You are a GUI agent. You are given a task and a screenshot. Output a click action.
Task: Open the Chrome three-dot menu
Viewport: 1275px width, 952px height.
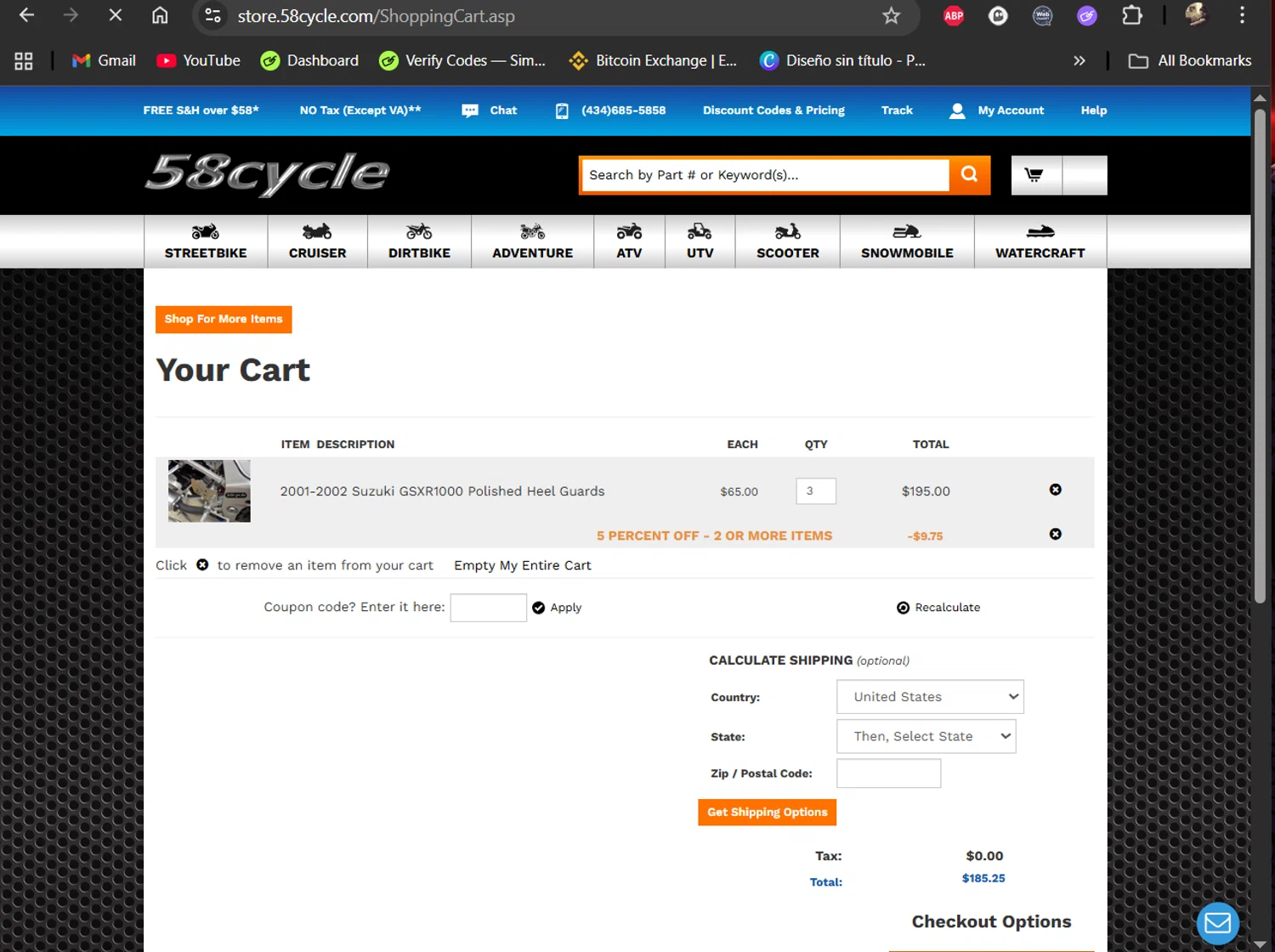pos(1242,15)
